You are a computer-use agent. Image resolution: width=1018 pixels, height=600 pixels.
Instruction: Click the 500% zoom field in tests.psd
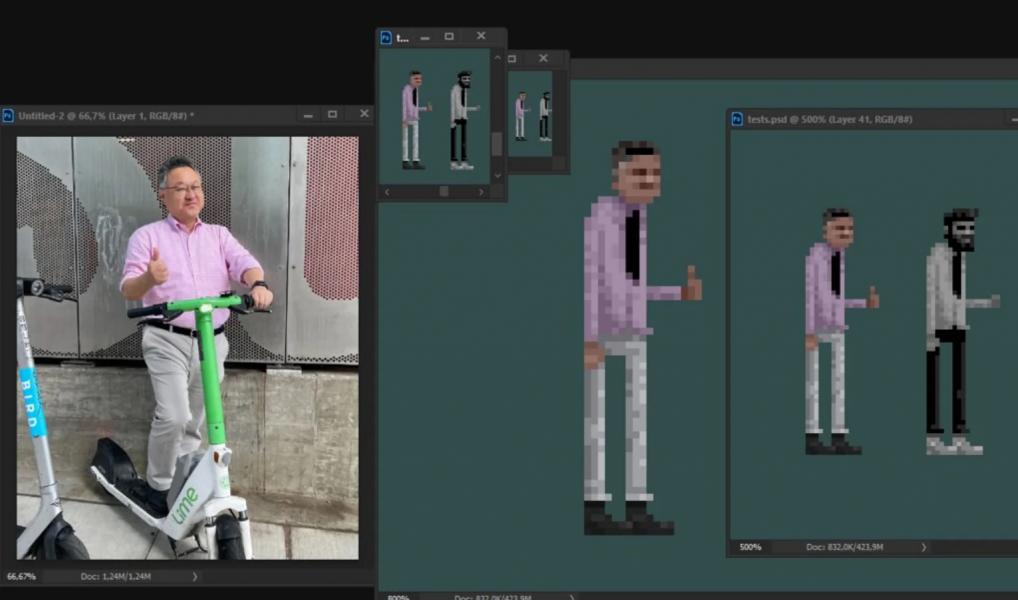(750, 547)
